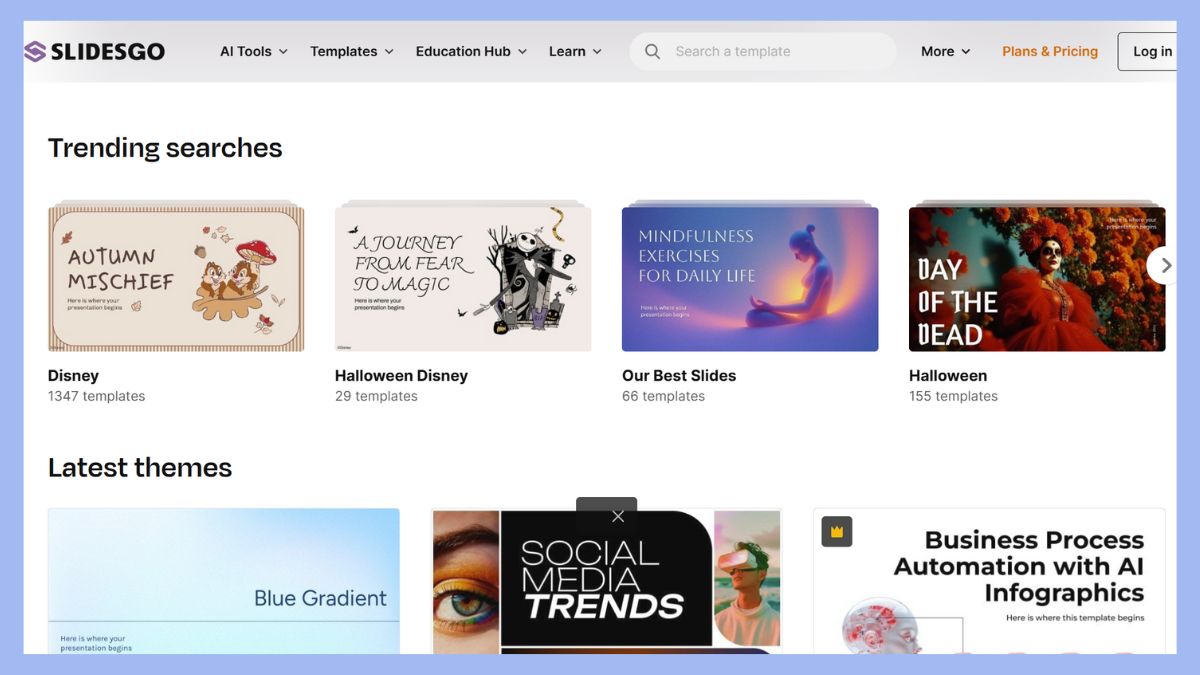Click the Halloween category title

pos(948,376)
